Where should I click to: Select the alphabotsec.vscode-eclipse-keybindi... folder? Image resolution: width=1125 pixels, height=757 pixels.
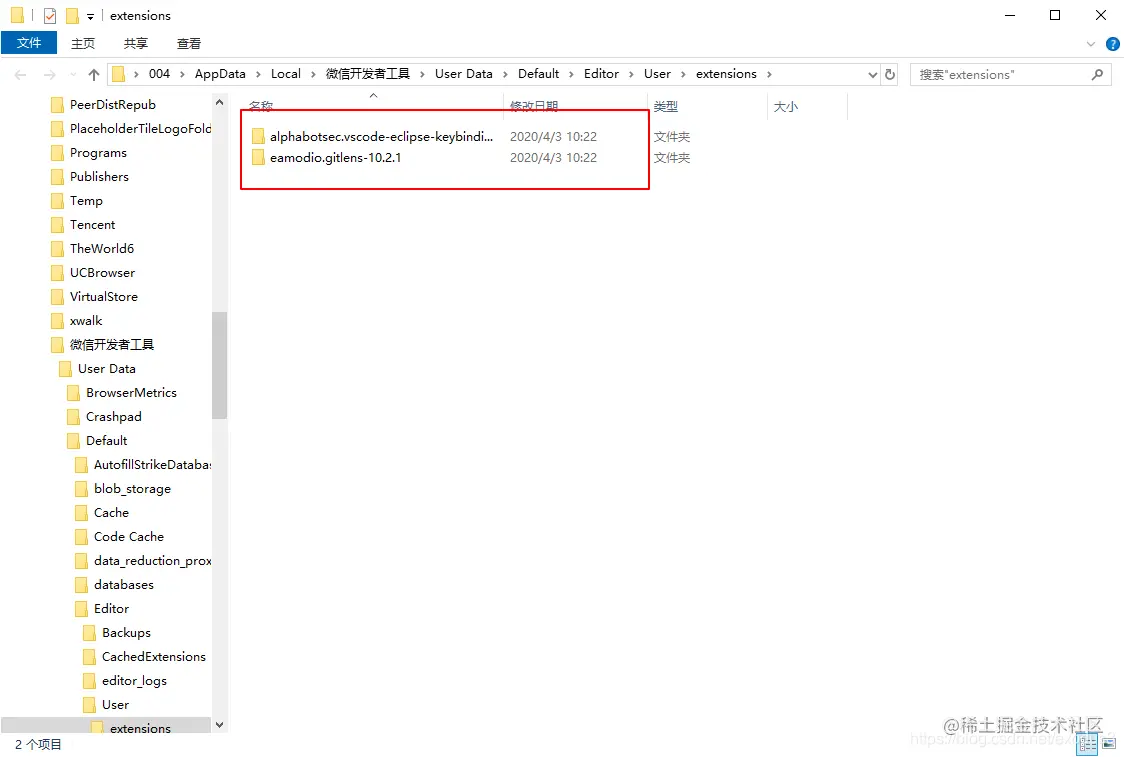(x=381, y=136)
